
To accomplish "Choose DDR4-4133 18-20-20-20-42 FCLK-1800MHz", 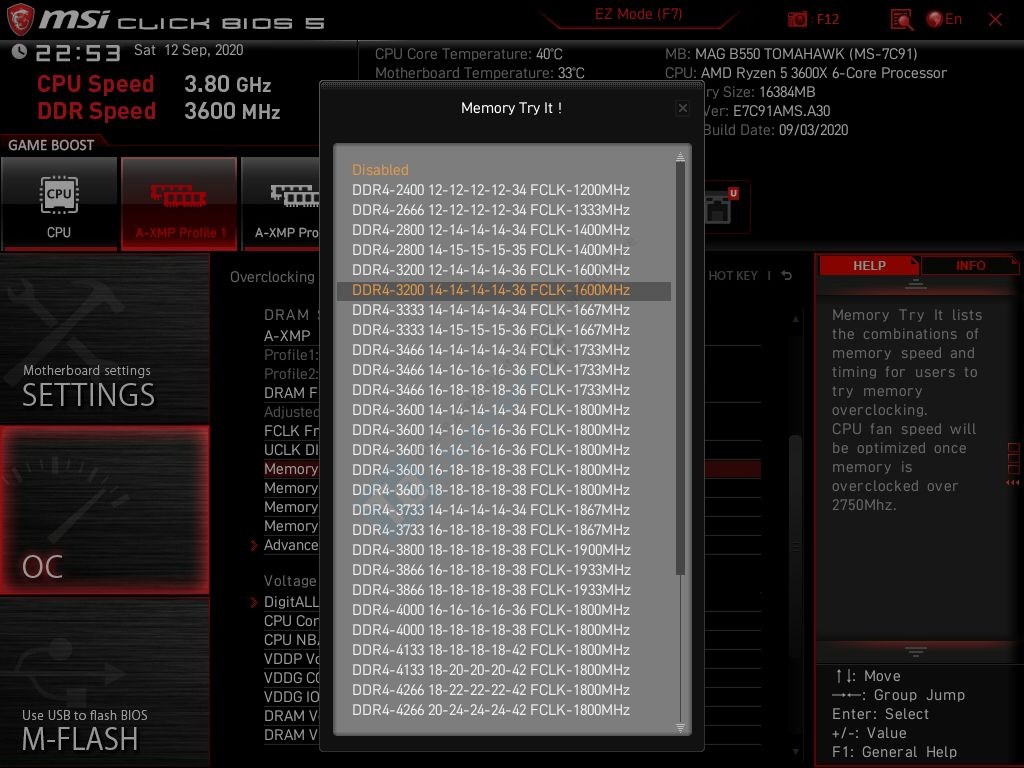I will [504, 671].
